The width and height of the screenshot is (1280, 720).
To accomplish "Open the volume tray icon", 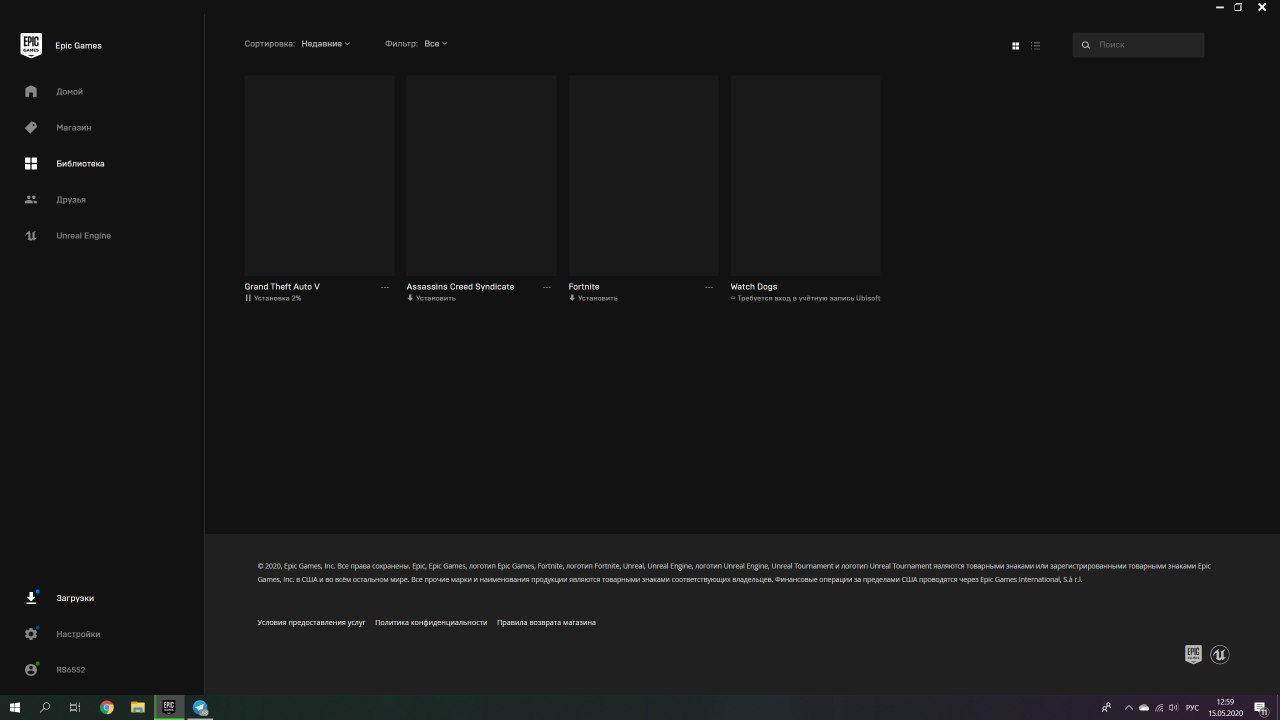I will [x=1173, y=708].
